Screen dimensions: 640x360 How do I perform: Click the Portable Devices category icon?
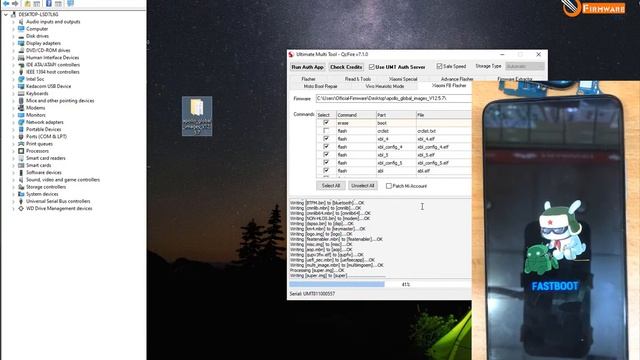click(x=21, y=129)
